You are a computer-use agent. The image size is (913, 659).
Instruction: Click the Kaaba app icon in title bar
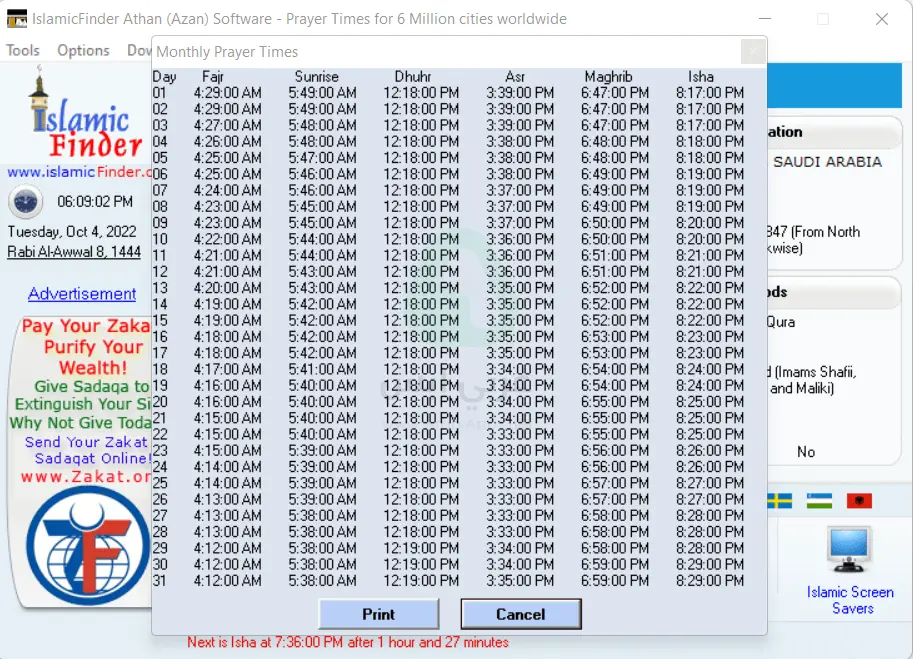[17, 19]
